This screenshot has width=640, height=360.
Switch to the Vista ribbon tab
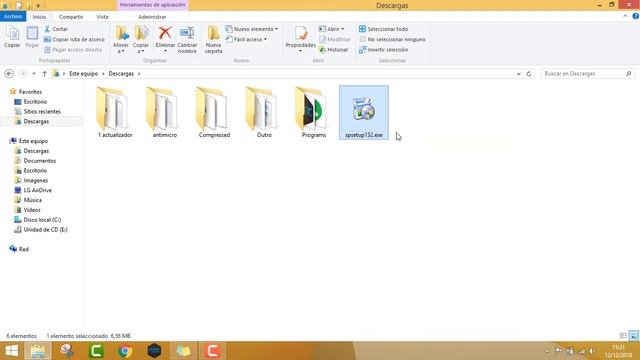pos(102,17)
